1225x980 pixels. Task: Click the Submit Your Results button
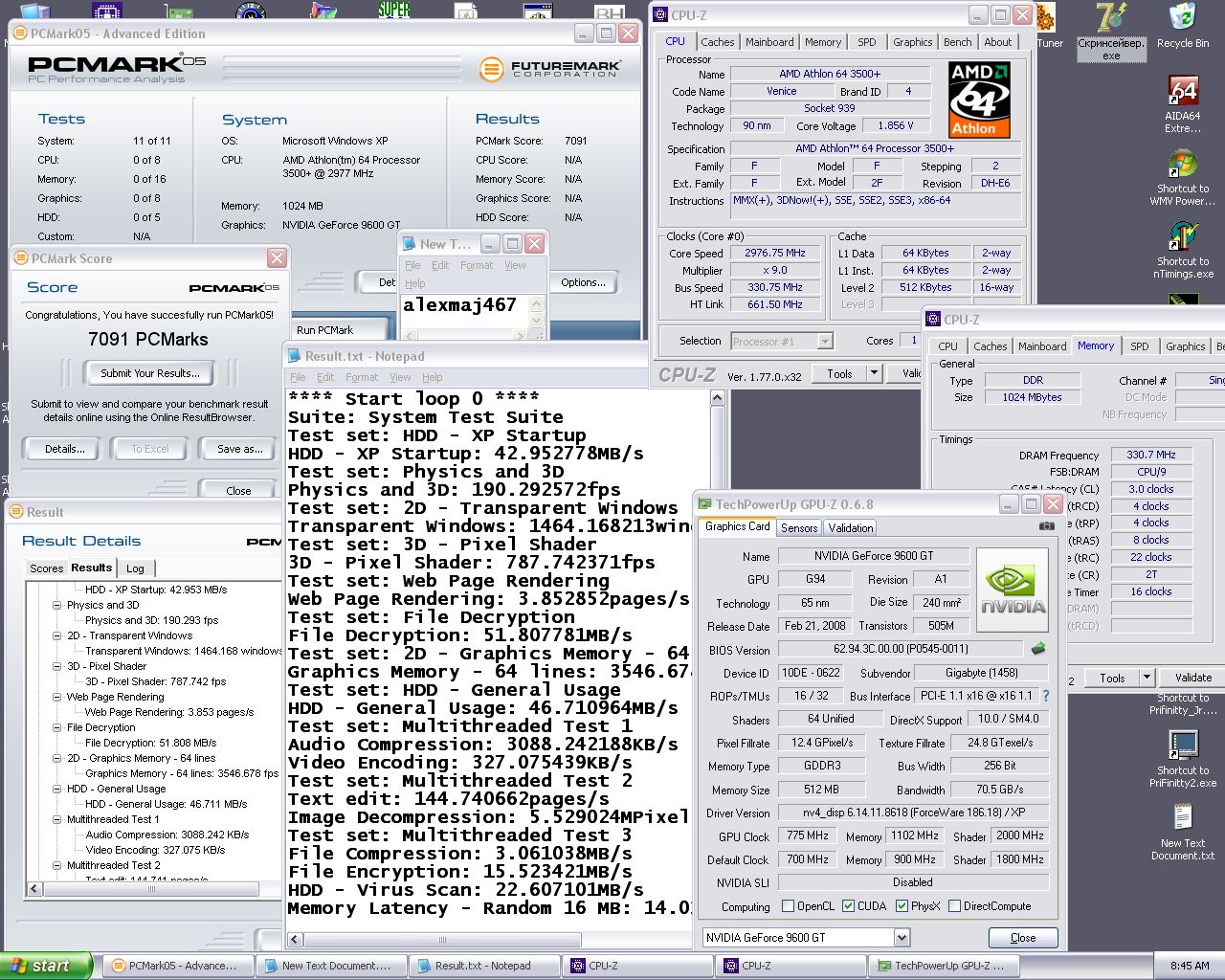click(x=150, y=373)
